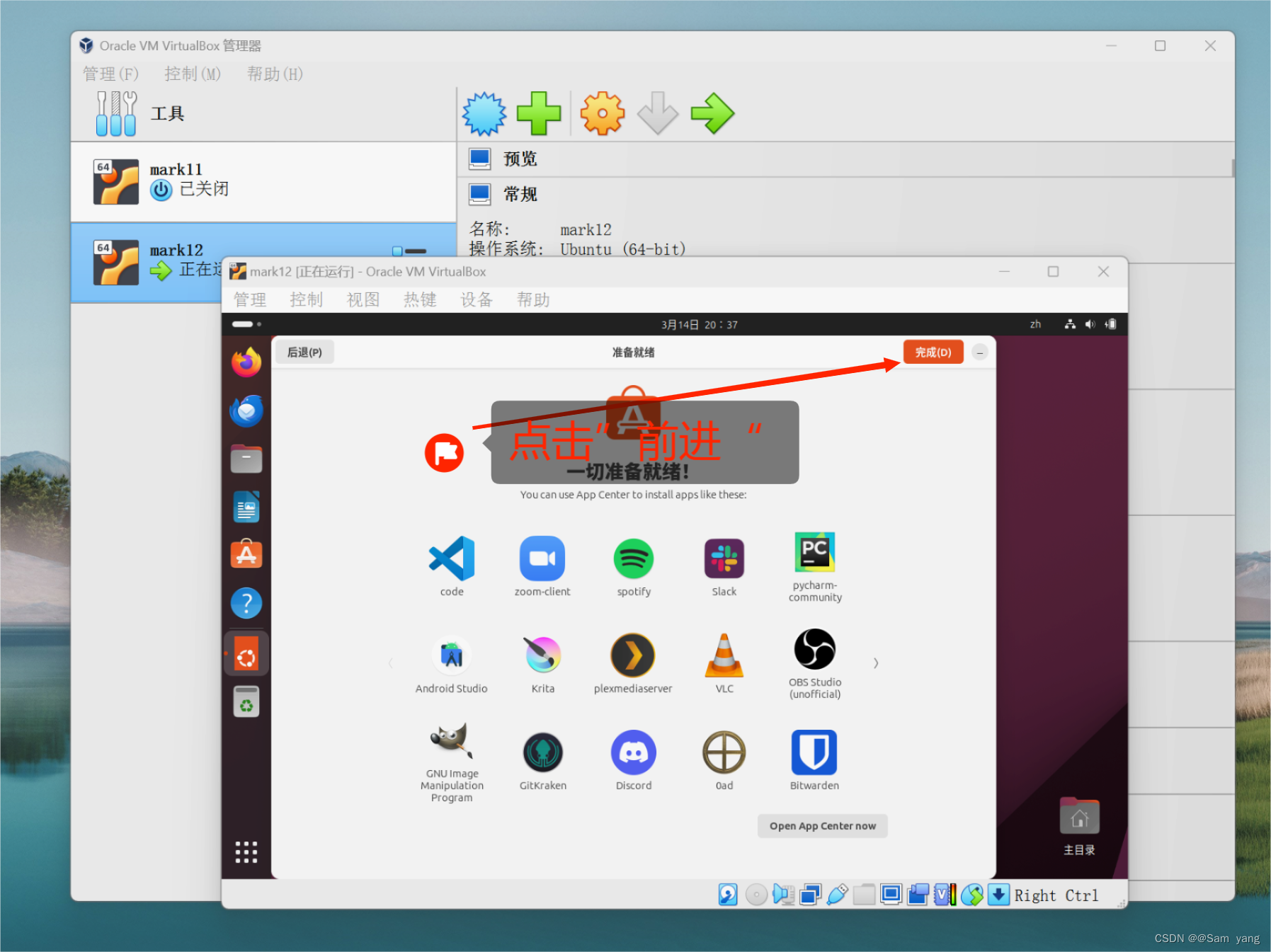Click Right Ctrl host key indicator
This screenshot has width=1271, height=952.
coord(1056,895)
